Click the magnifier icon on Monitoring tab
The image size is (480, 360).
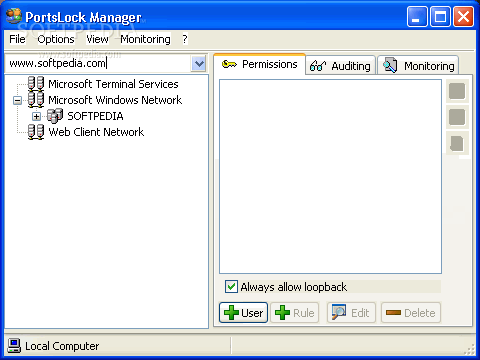click(390, 65)
